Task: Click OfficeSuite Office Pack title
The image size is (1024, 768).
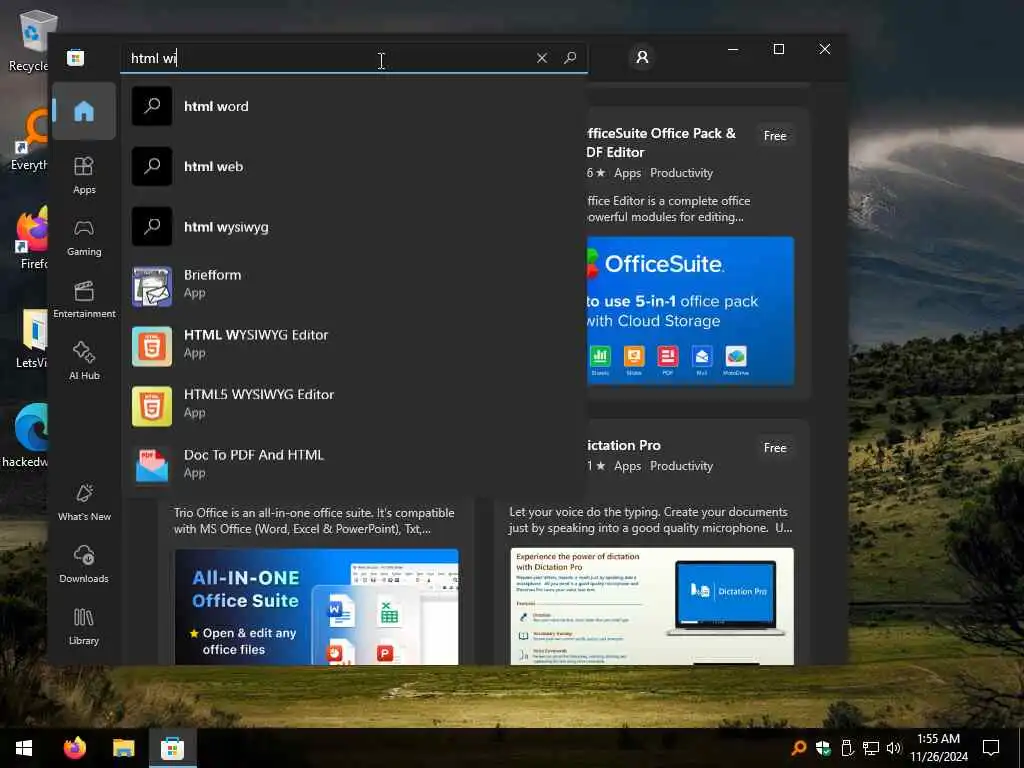Action: [x=661, y=142]
